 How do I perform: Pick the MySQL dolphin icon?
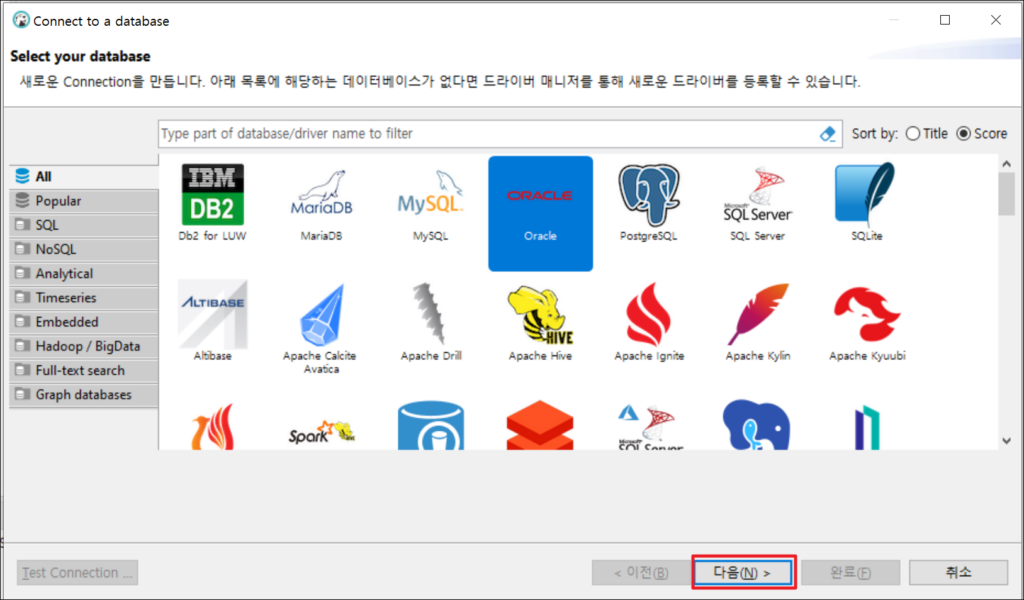coord(430,193)
